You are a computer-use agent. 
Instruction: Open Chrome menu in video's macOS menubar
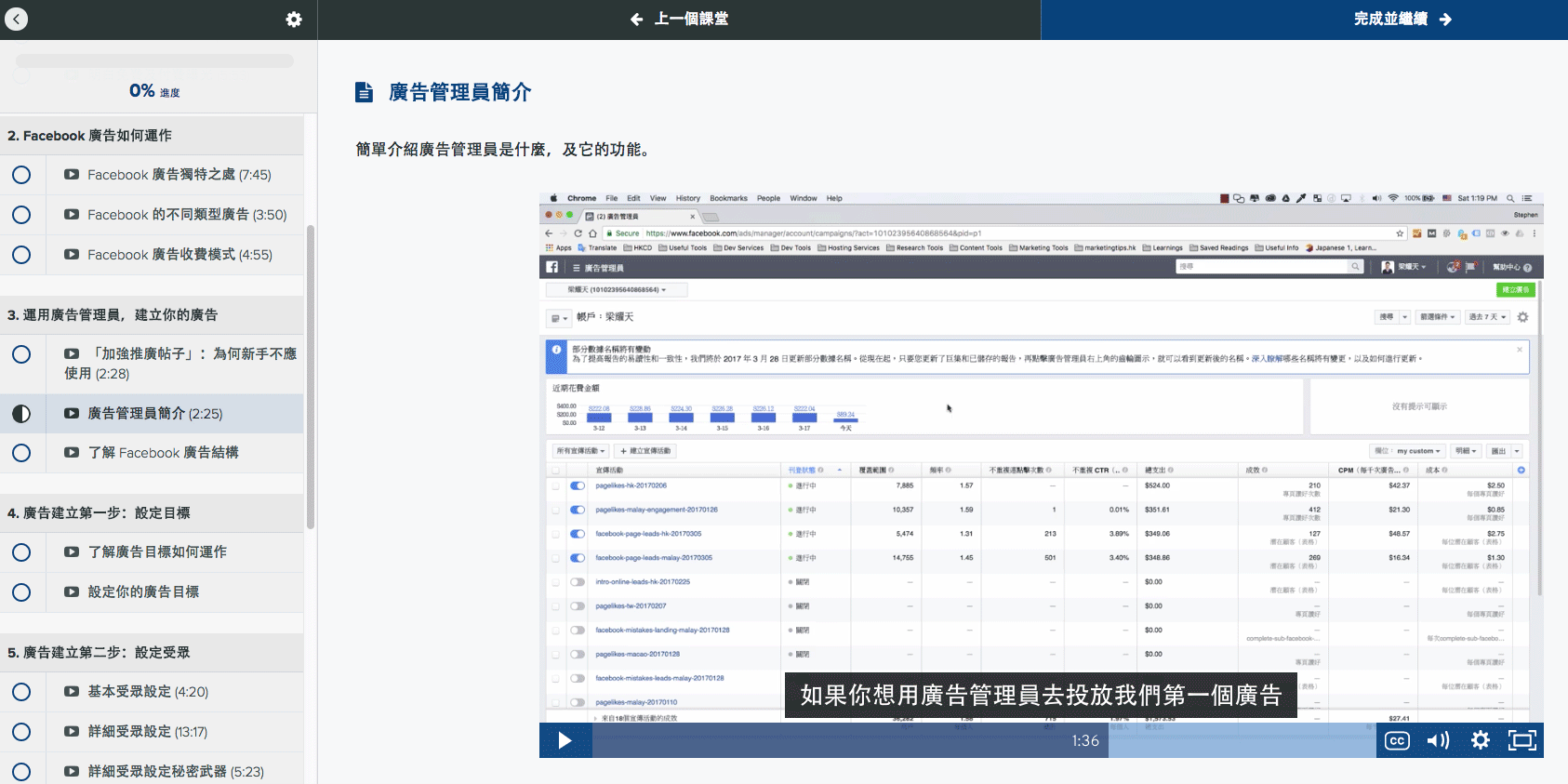(x=581, y=198)
